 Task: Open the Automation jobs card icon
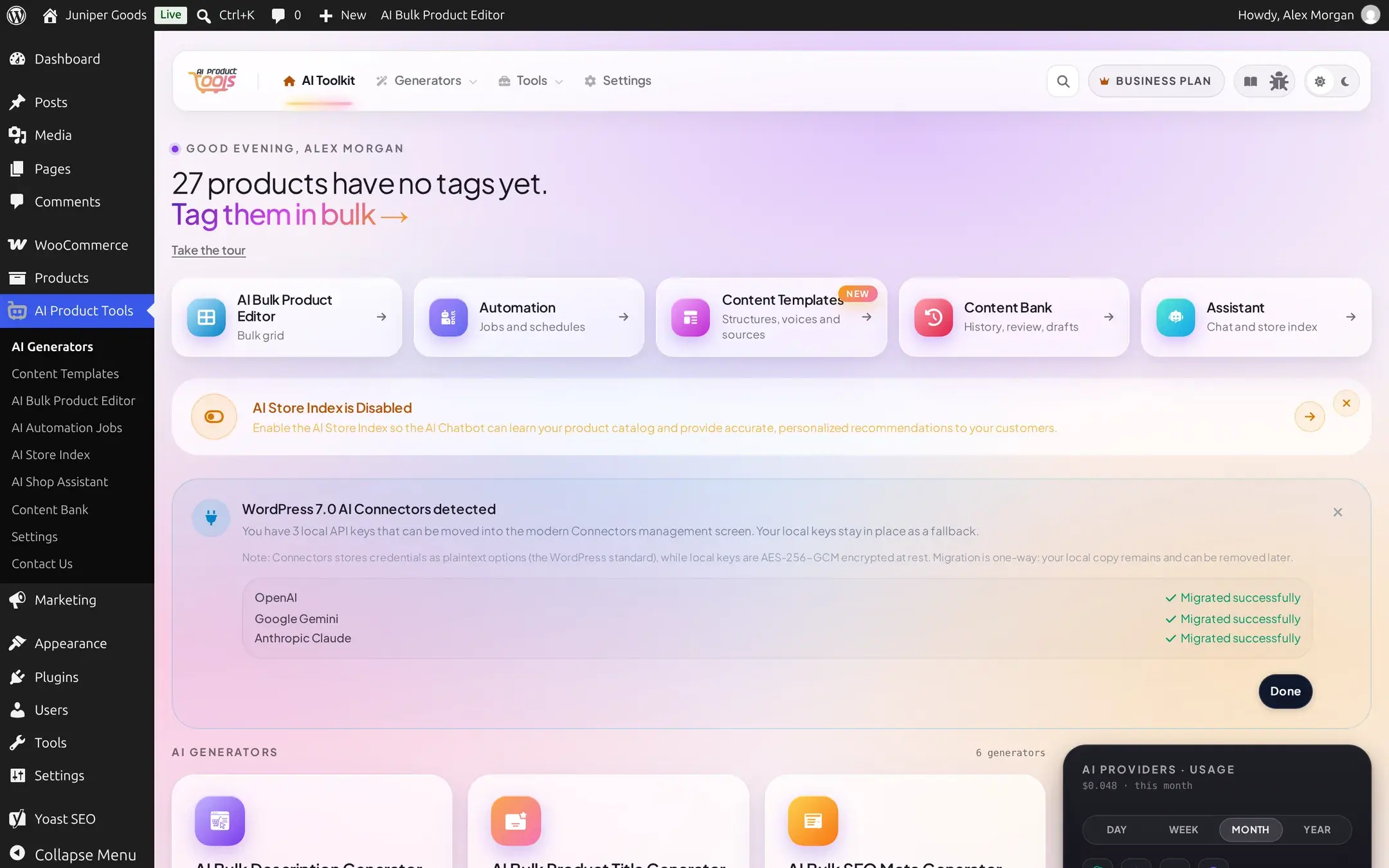point(448,317)
